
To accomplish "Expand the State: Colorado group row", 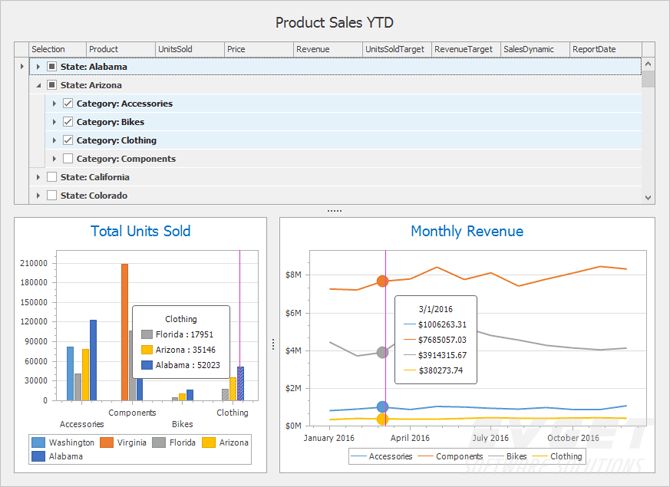I will [38, 195].
